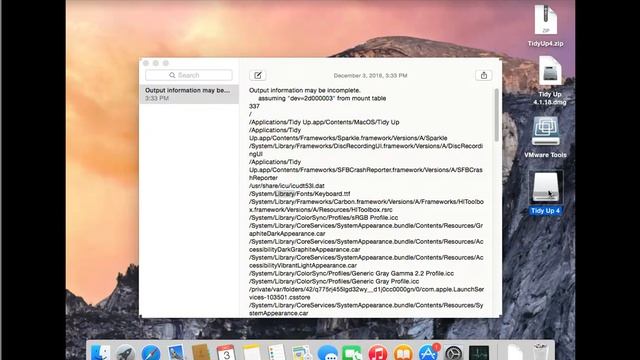Screen dimensions: 640x360
Task: Click 'Output information may be incomplete.' line in note body
Action: tap(305, 90)
